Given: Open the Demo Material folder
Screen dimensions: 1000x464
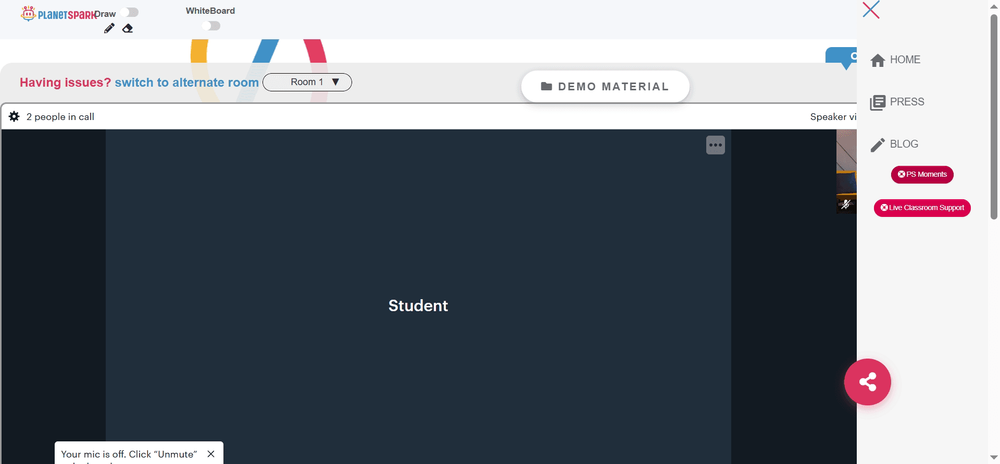Looking at the screenshot, I should [605, 87].
